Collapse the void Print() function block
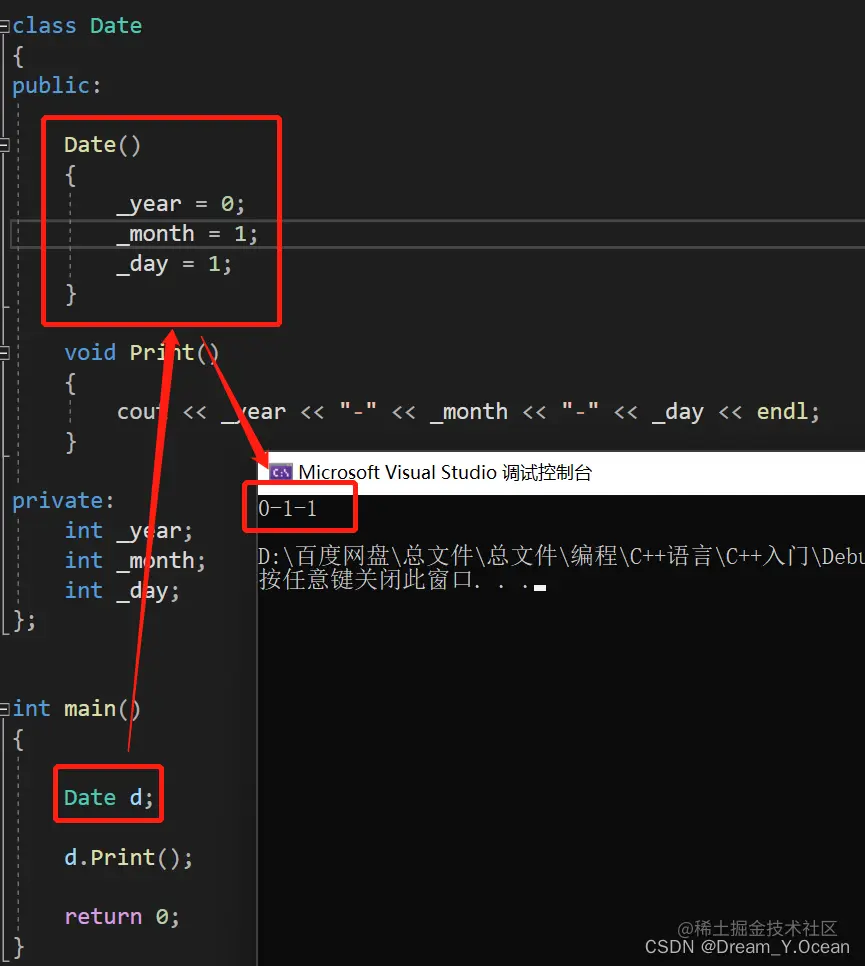Image resolution: width=865 pixels, height=966 pixels. 4,353
